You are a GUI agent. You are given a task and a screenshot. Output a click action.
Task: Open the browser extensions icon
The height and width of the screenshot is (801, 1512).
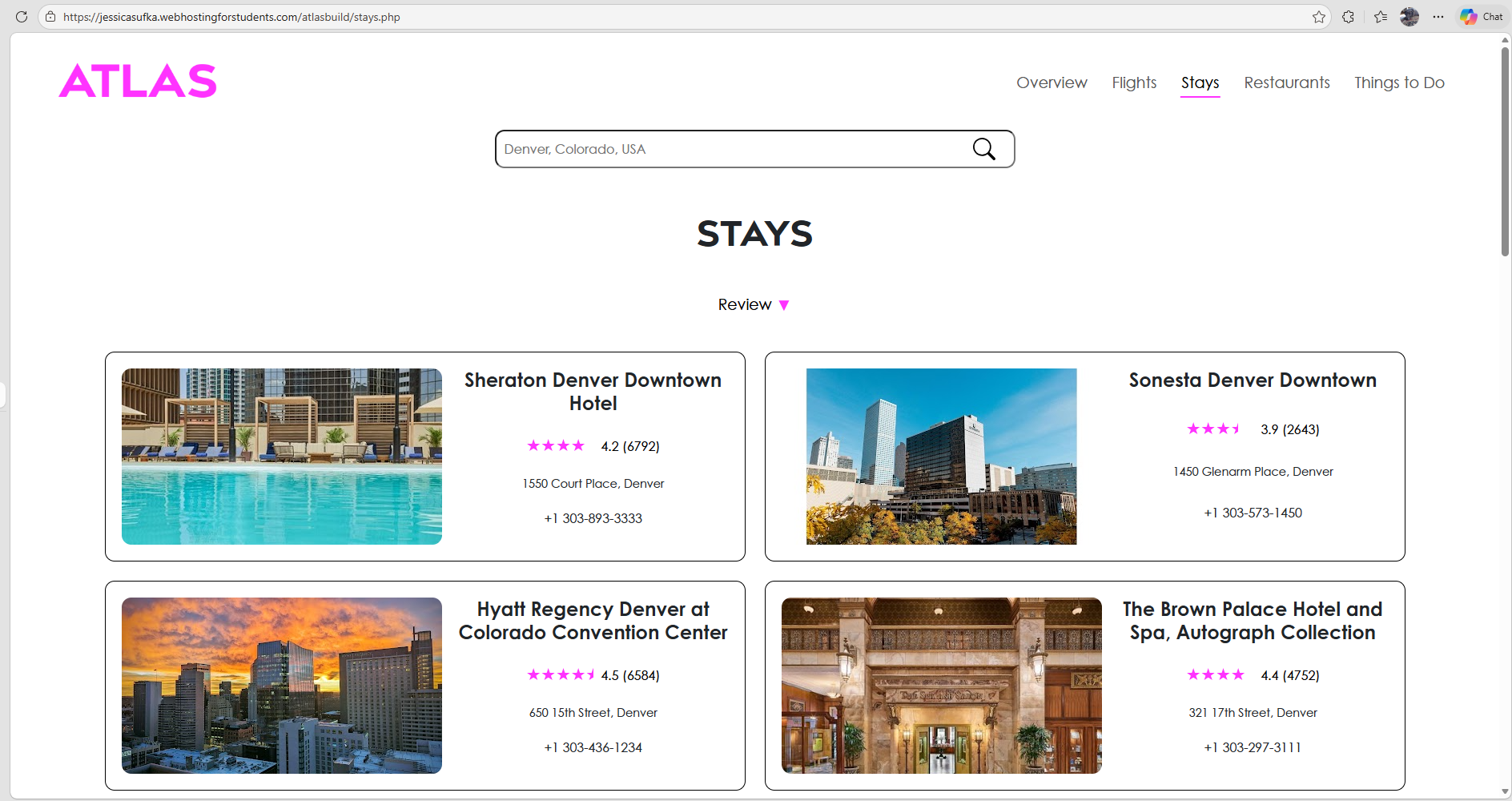click(x=1349, y=17)
